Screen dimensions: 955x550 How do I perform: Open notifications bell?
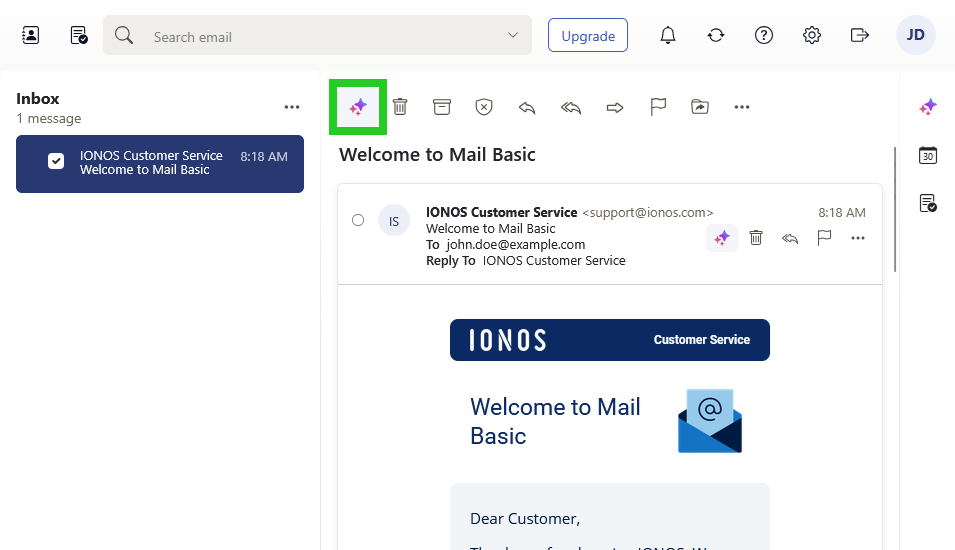coord(668,35)
